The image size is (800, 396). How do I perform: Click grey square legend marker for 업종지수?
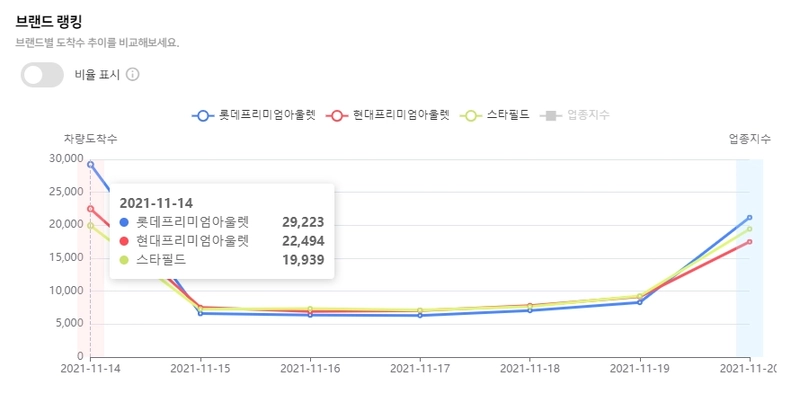pyautogui.click(x=551, y=115)
